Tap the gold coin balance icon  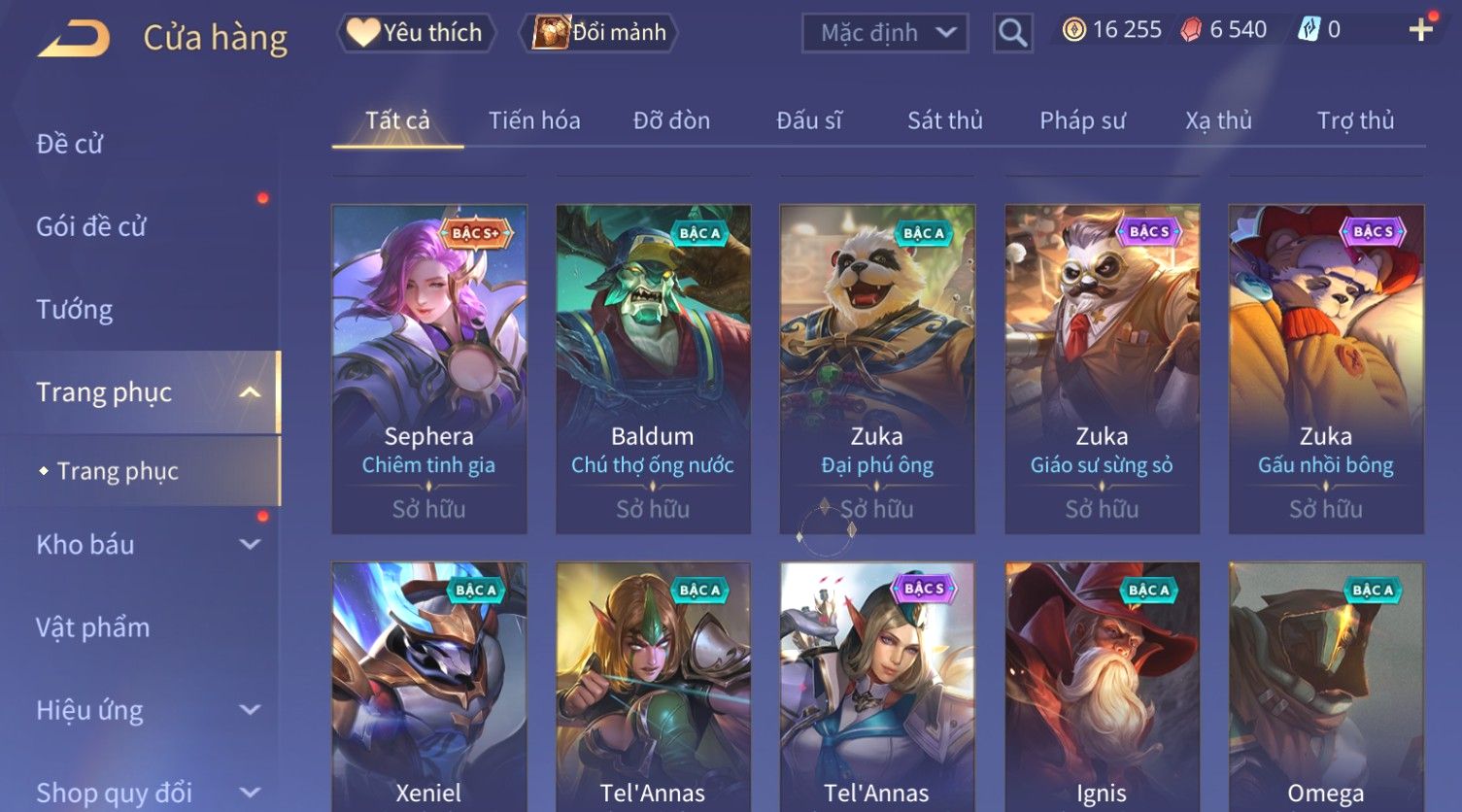pos(1073,30)
